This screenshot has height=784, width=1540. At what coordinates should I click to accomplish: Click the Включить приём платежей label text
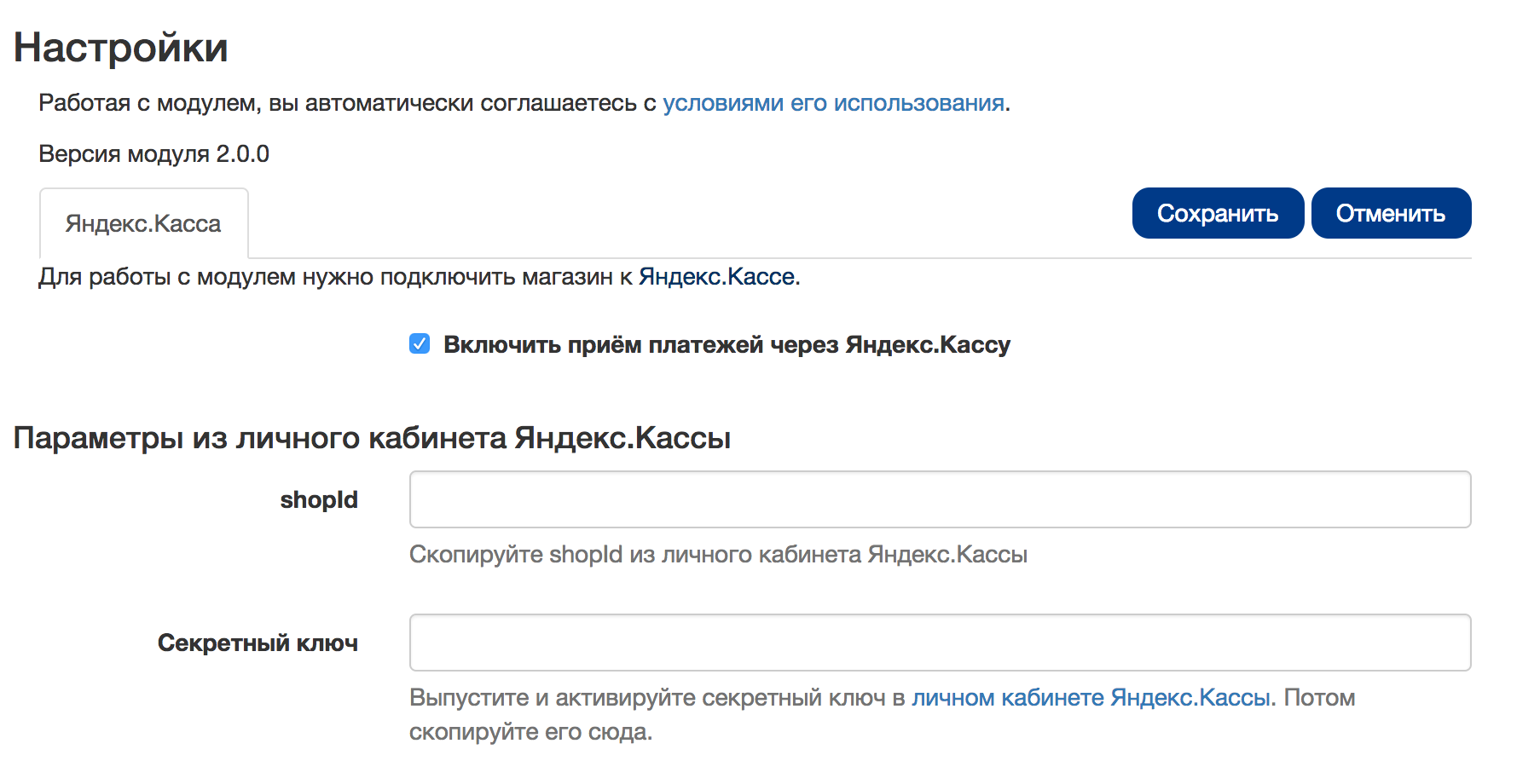(x=727, y=345)
